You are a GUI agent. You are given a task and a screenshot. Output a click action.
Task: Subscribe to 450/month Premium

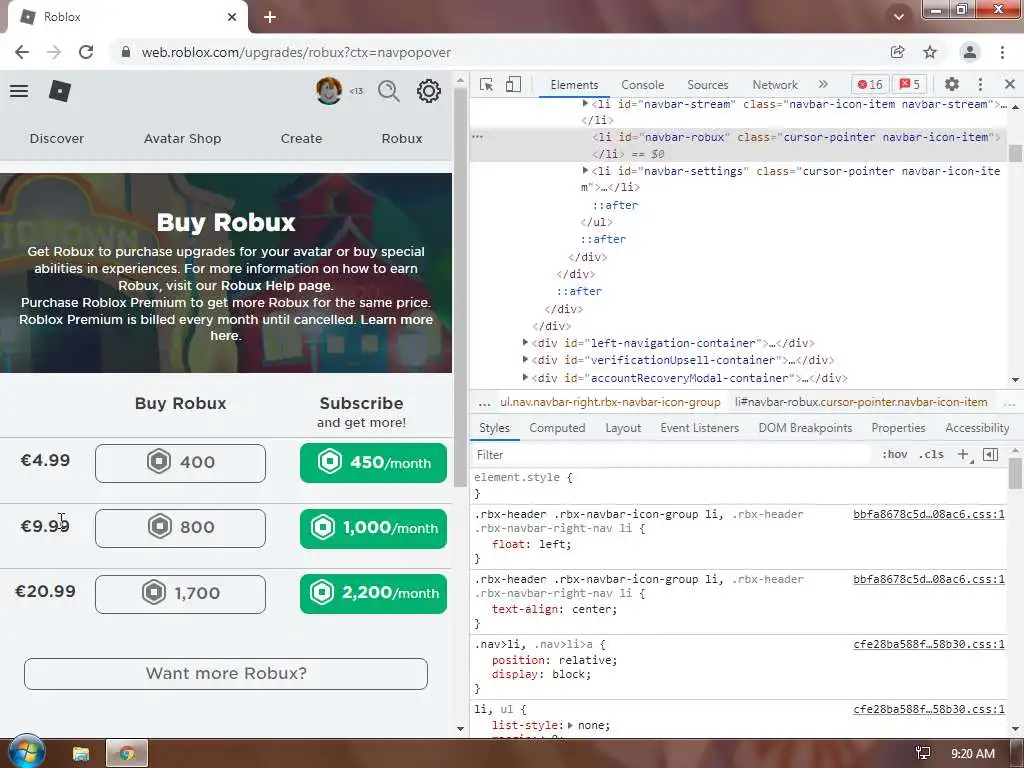(x=374, y=463)
